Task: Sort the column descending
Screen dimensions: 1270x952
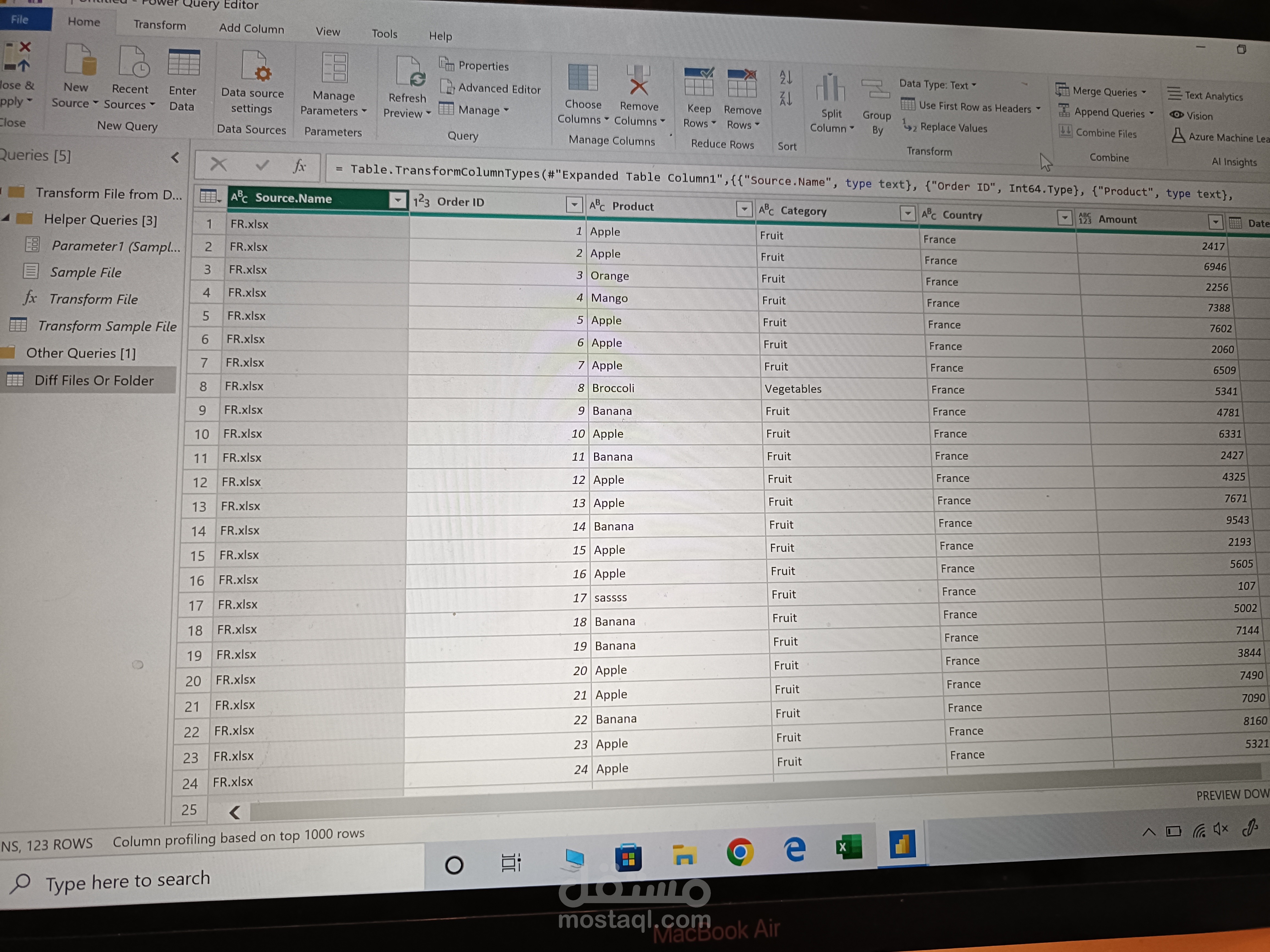Action: coord(786,99)
